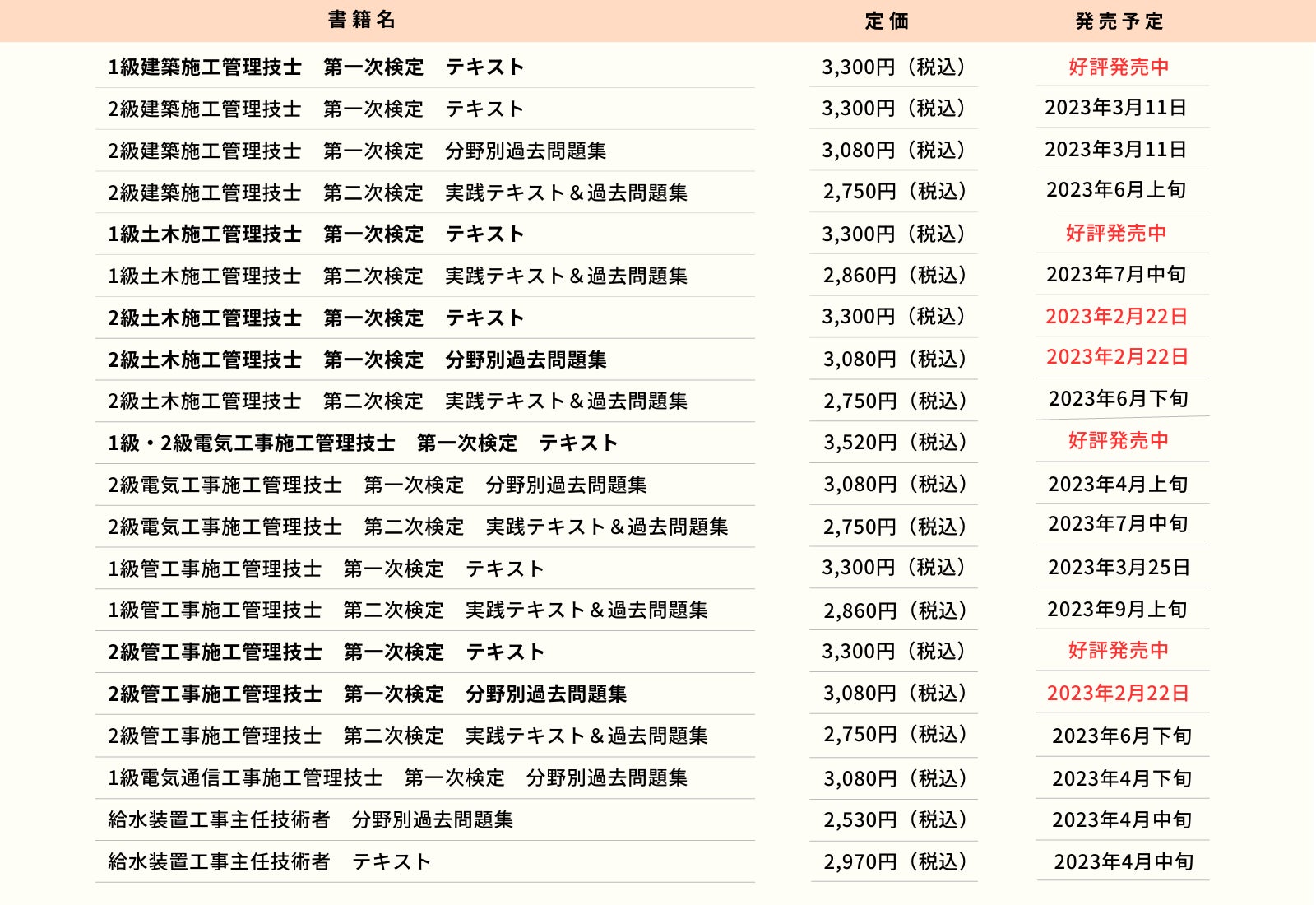Click the 2,860円 price in 1級管工事 第二次検定 row

(x=895, y=610)
